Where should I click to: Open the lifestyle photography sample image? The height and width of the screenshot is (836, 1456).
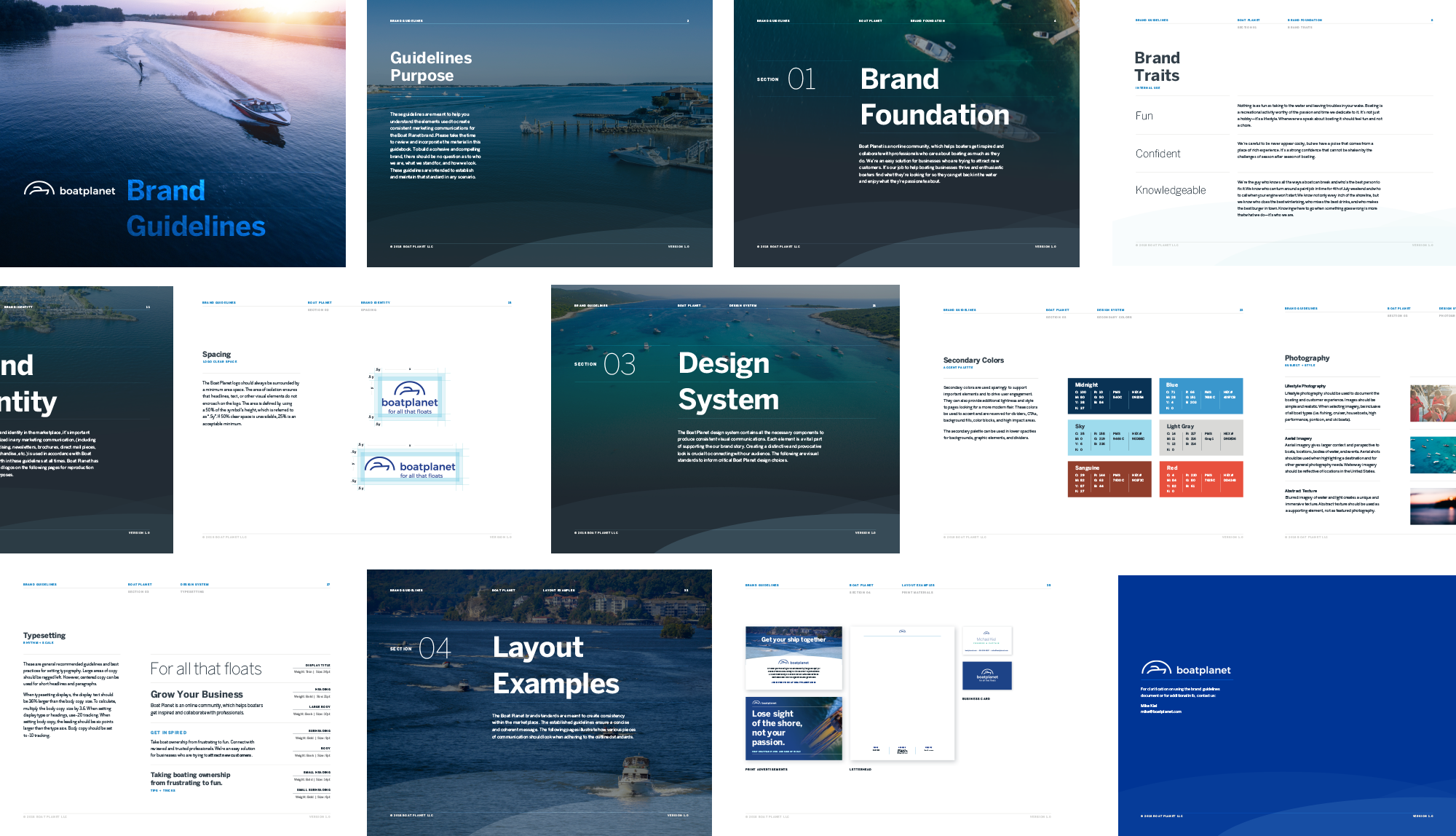1433,403
